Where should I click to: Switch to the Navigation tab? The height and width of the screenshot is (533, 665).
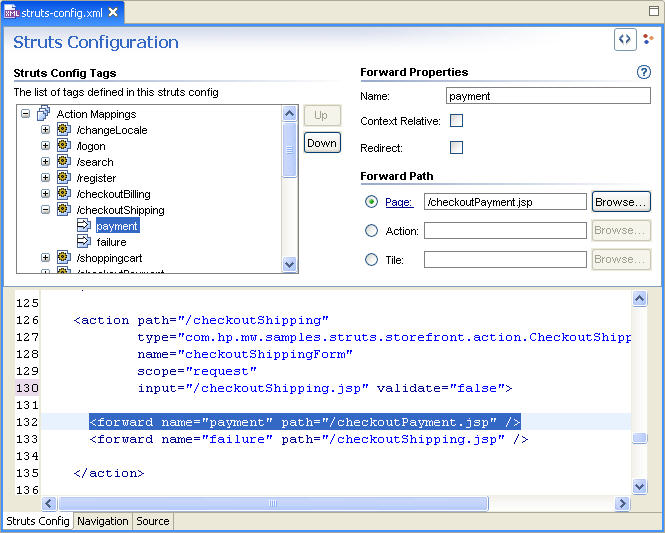(x=103, y=521)
